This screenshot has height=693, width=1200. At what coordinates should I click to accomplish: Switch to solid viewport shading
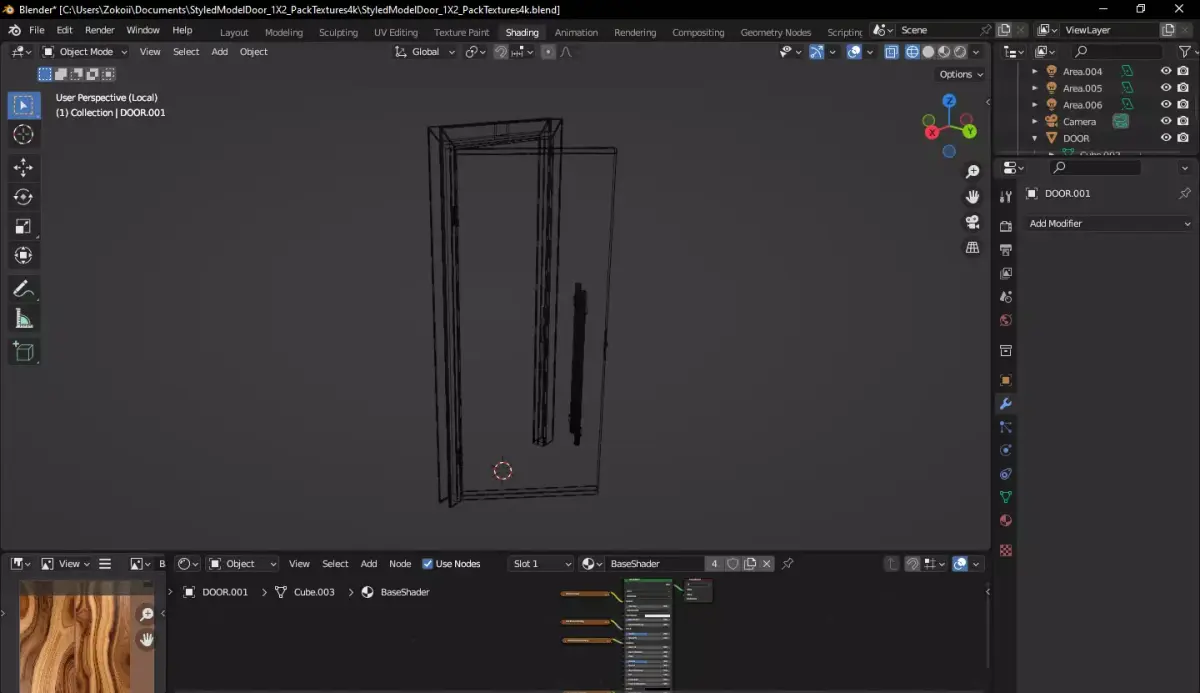click(x=929, y=52)
